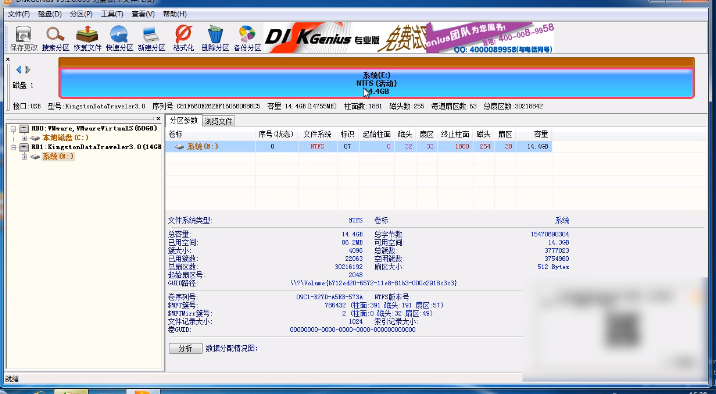Select the 系统(E:) row in the partition table
The width and height of the screenshot is (716, 394).
point(358,147)
